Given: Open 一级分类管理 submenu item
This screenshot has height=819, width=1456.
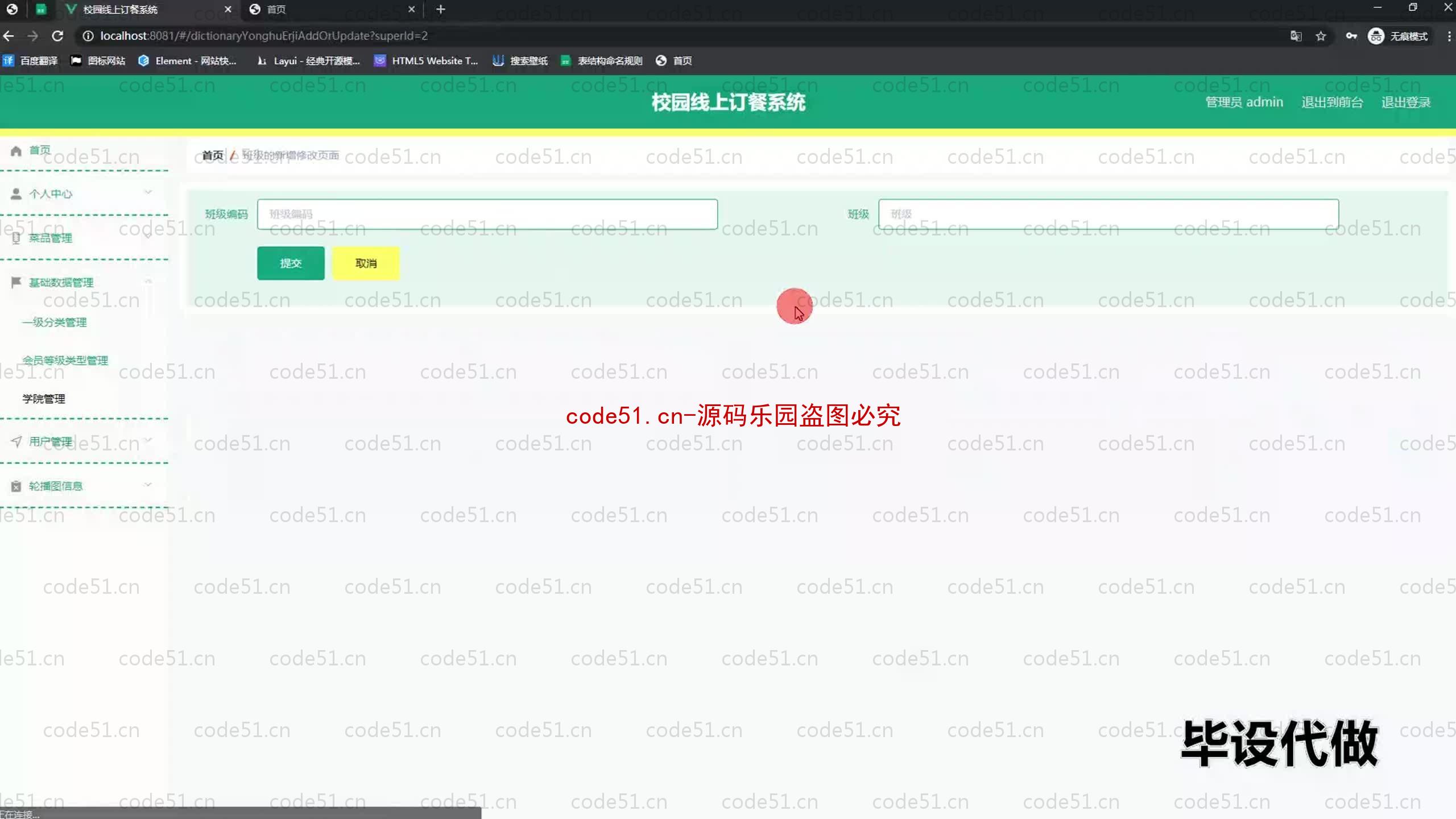Looking at the screenshot, I should tap(55, 322).
